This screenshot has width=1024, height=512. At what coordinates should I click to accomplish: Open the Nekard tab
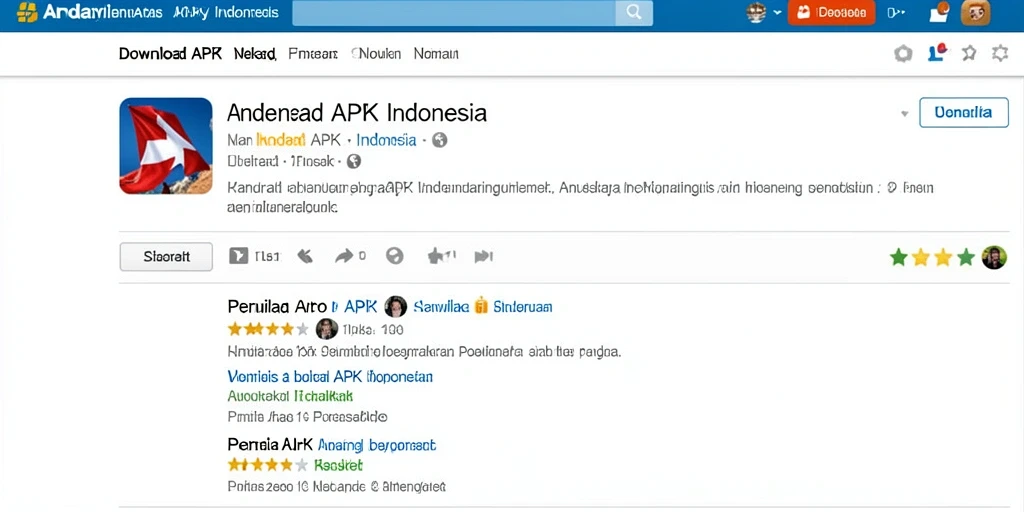point(255,54)
